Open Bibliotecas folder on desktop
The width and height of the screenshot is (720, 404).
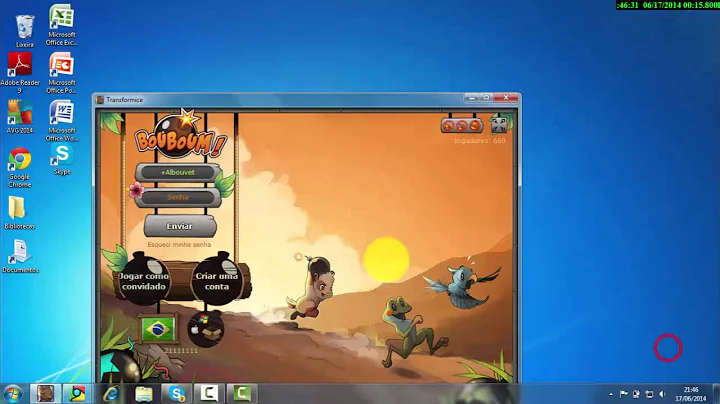[19, 212]
